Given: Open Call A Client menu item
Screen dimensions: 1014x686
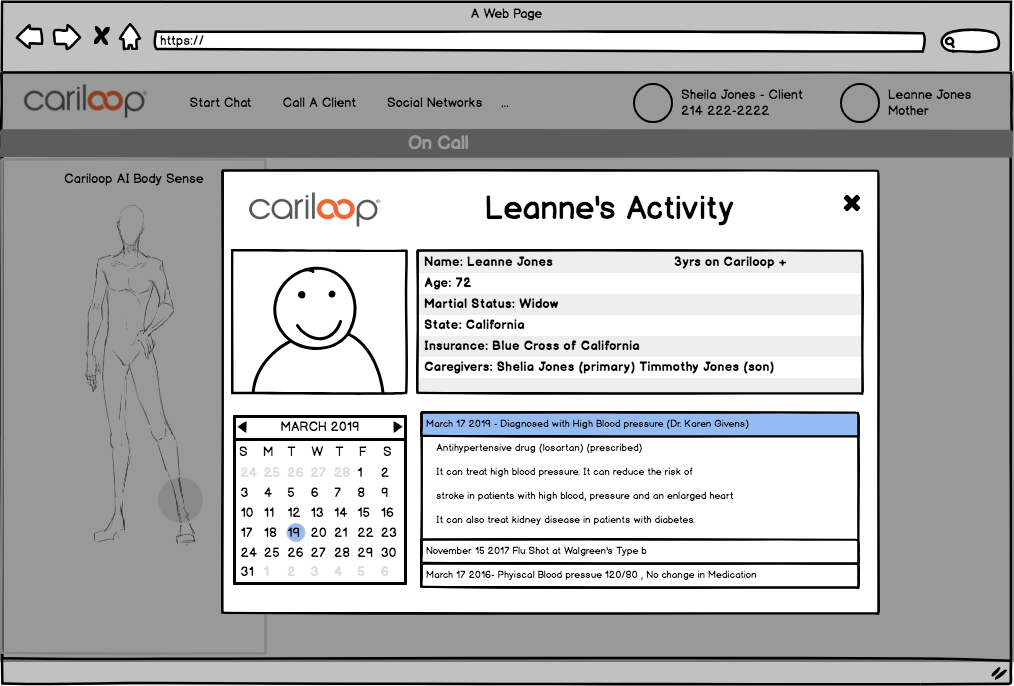Looking at the screenshot, I should point(319,103).
